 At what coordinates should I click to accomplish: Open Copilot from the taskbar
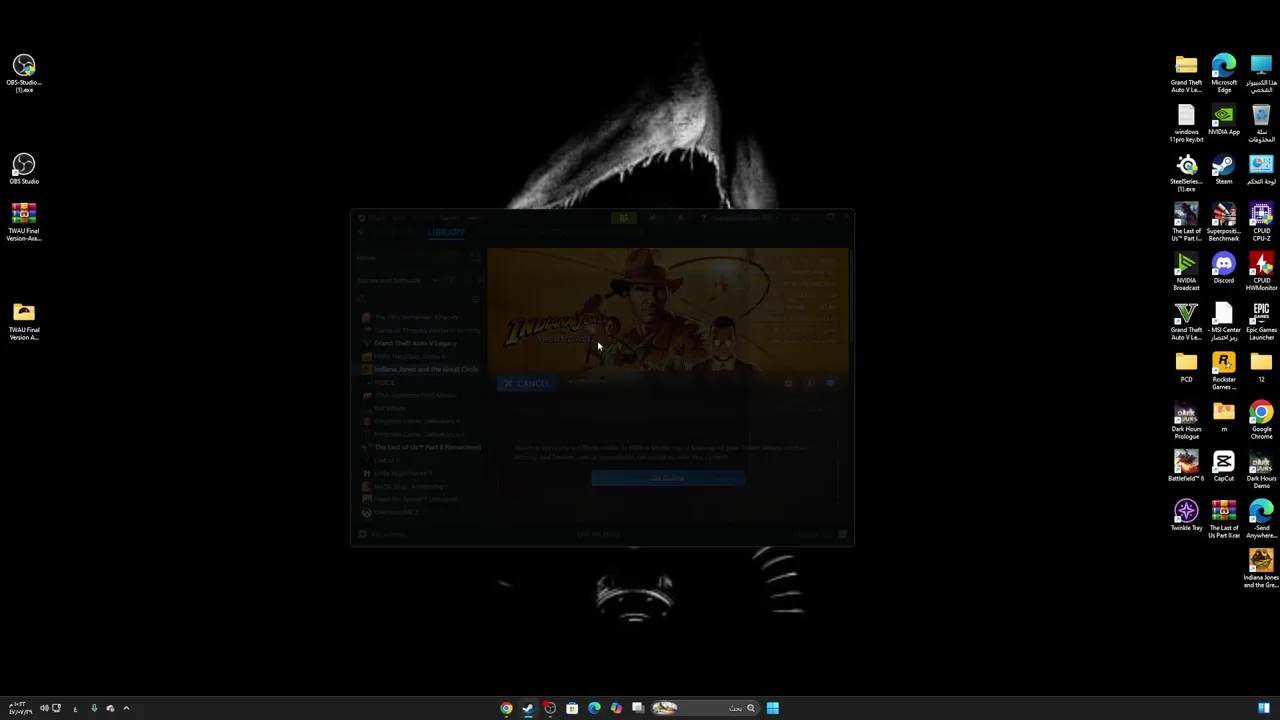(x=616, y=708)
